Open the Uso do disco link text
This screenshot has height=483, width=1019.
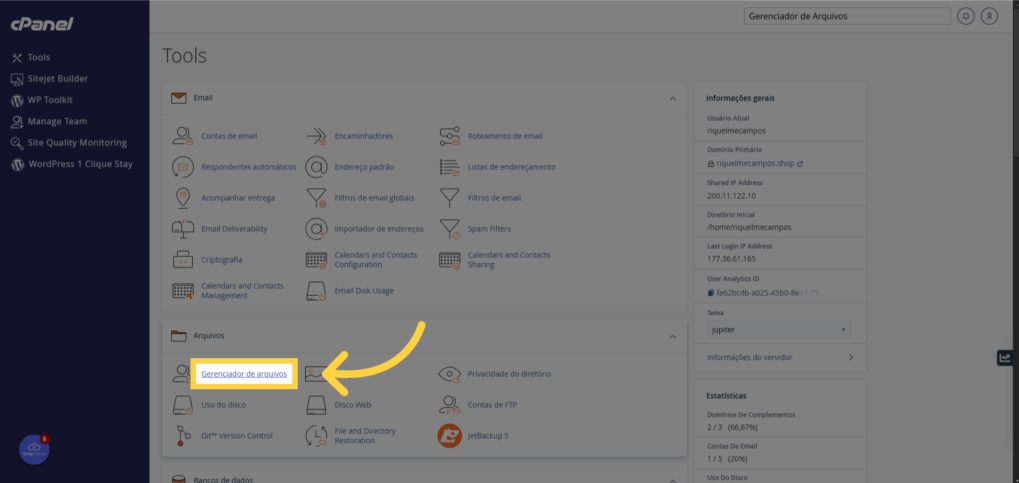coord(224,404)
